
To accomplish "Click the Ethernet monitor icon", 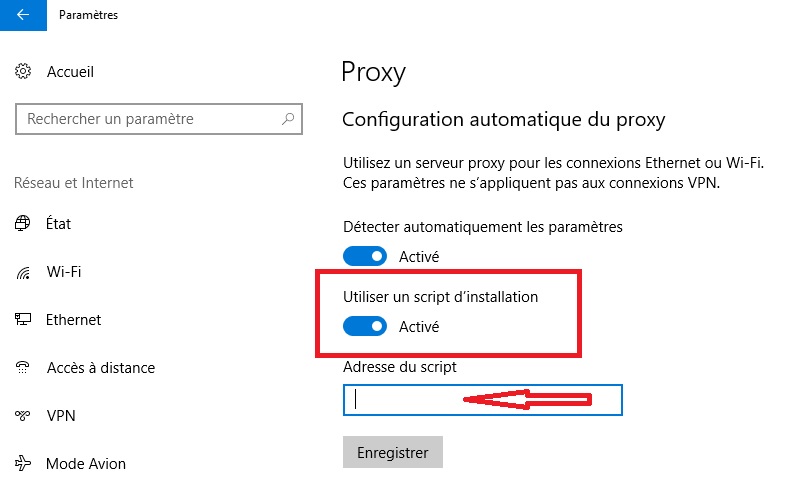I will pyautogui.click(x=23, y=319).
